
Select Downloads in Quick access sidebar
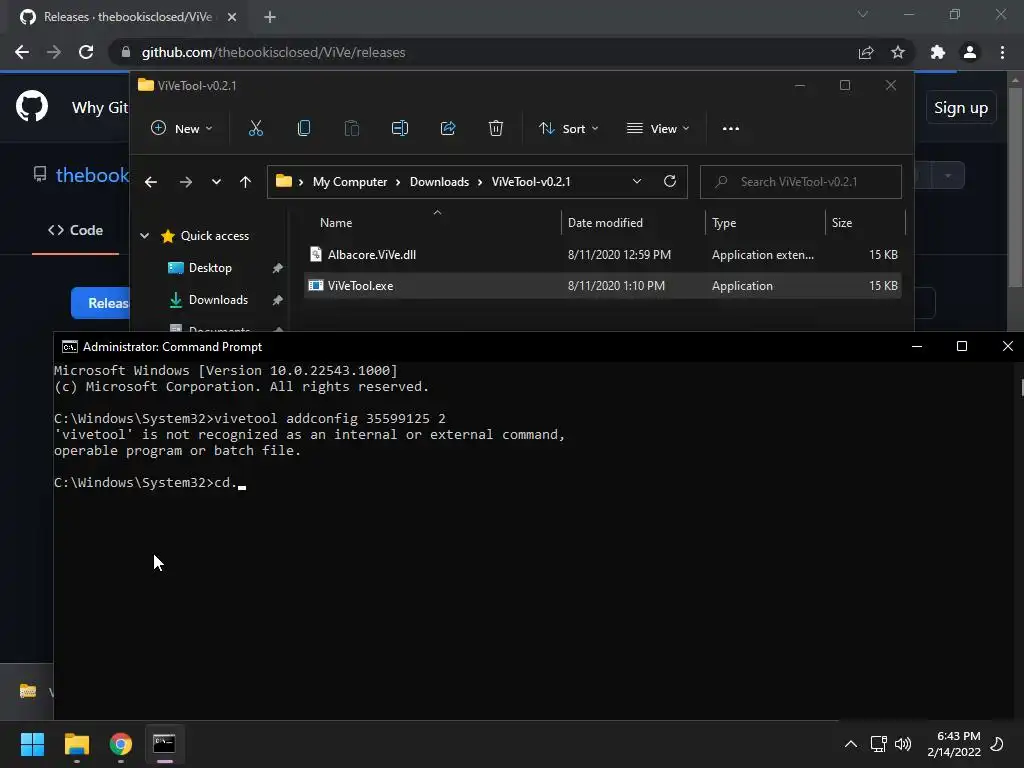(218, 300)
